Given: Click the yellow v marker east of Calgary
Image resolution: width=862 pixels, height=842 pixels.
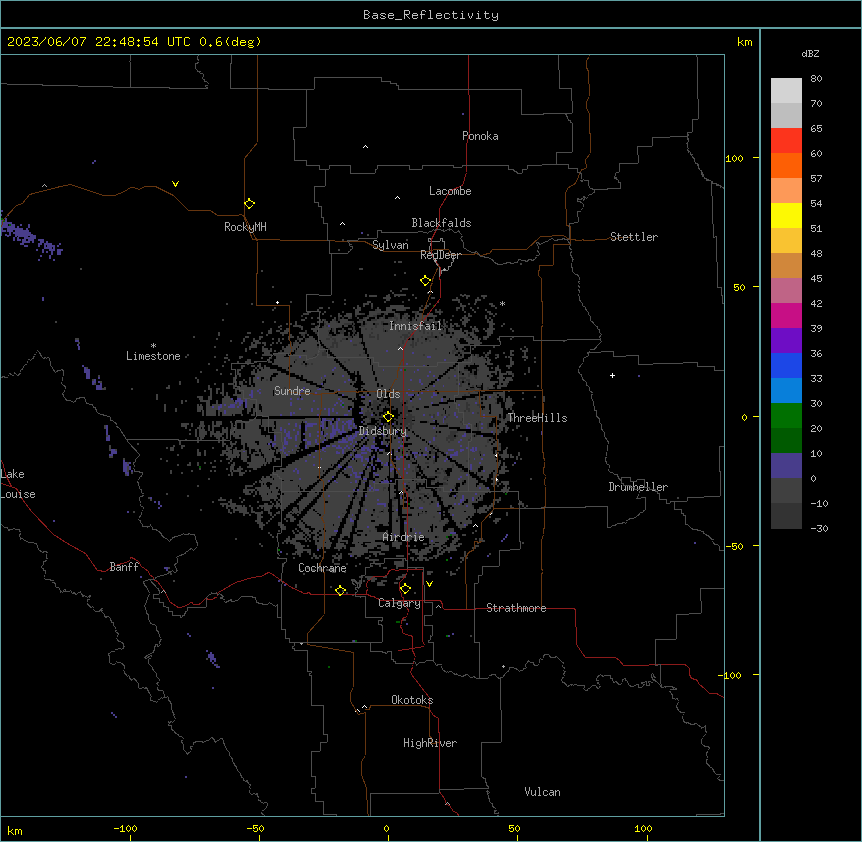Looking at the screenshot, I should tap(429, 584).
